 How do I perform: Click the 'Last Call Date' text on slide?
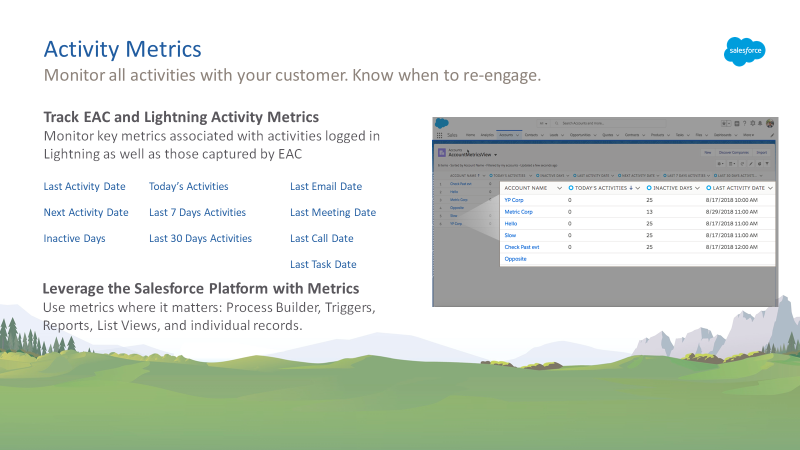coord(321,238)
